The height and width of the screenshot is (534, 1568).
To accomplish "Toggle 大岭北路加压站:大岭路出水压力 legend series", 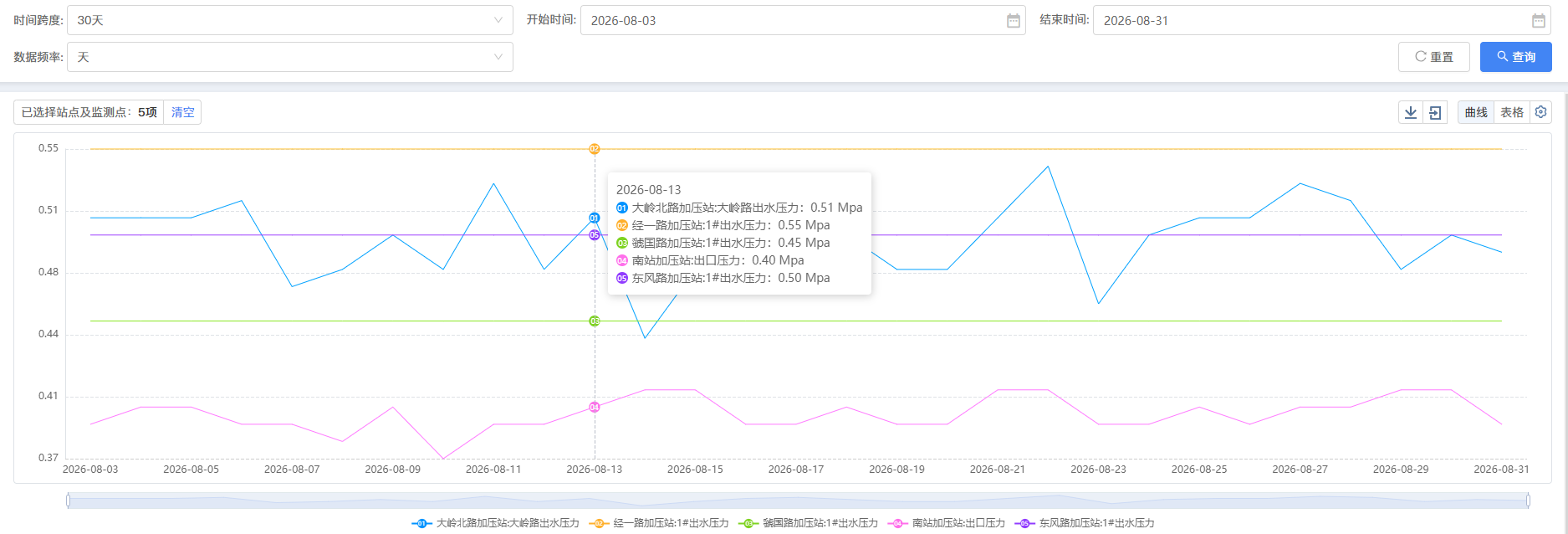I will [496, 523].
